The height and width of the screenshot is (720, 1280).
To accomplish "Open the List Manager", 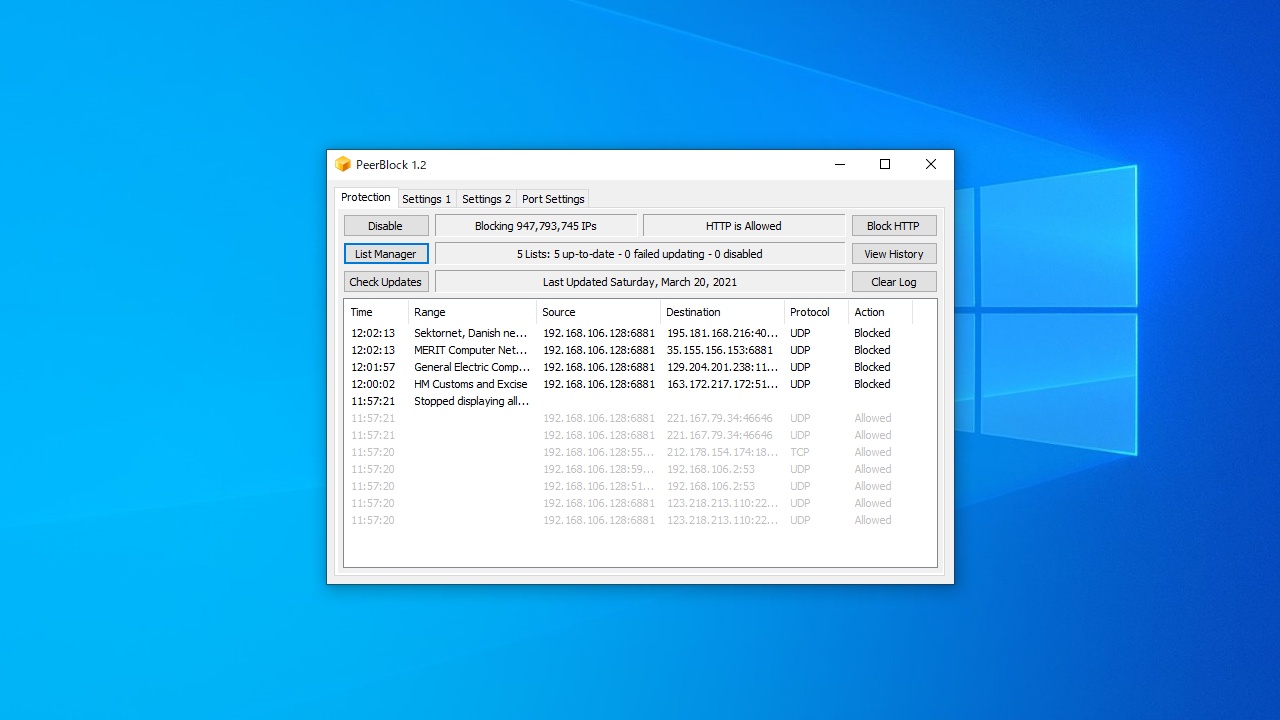I will coord(386,254).
